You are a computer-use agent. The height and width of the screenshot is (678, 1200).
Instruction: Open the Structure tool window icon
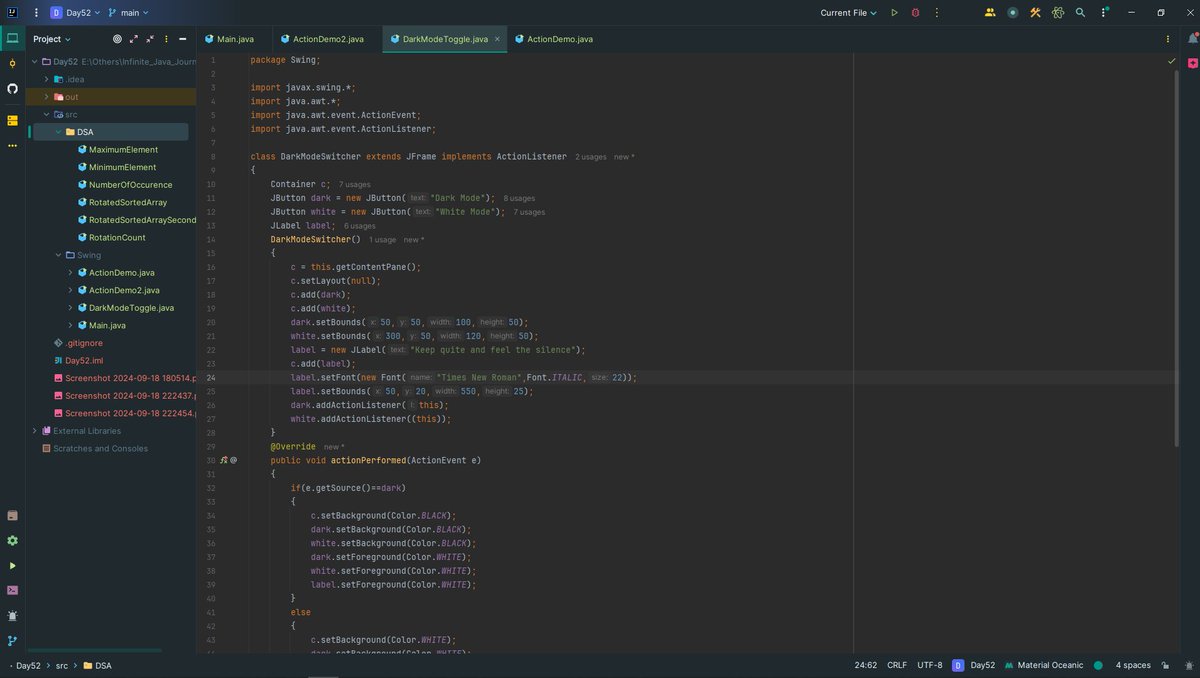(x=12, y=120)
